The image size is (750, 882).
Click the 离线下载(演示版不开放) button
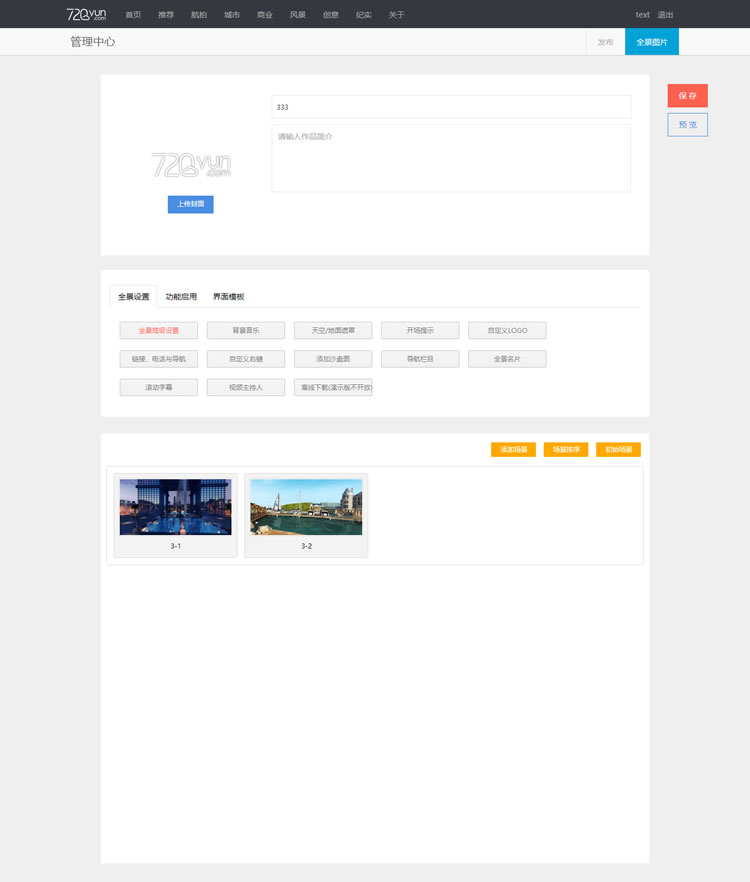(x=333, y=387)
